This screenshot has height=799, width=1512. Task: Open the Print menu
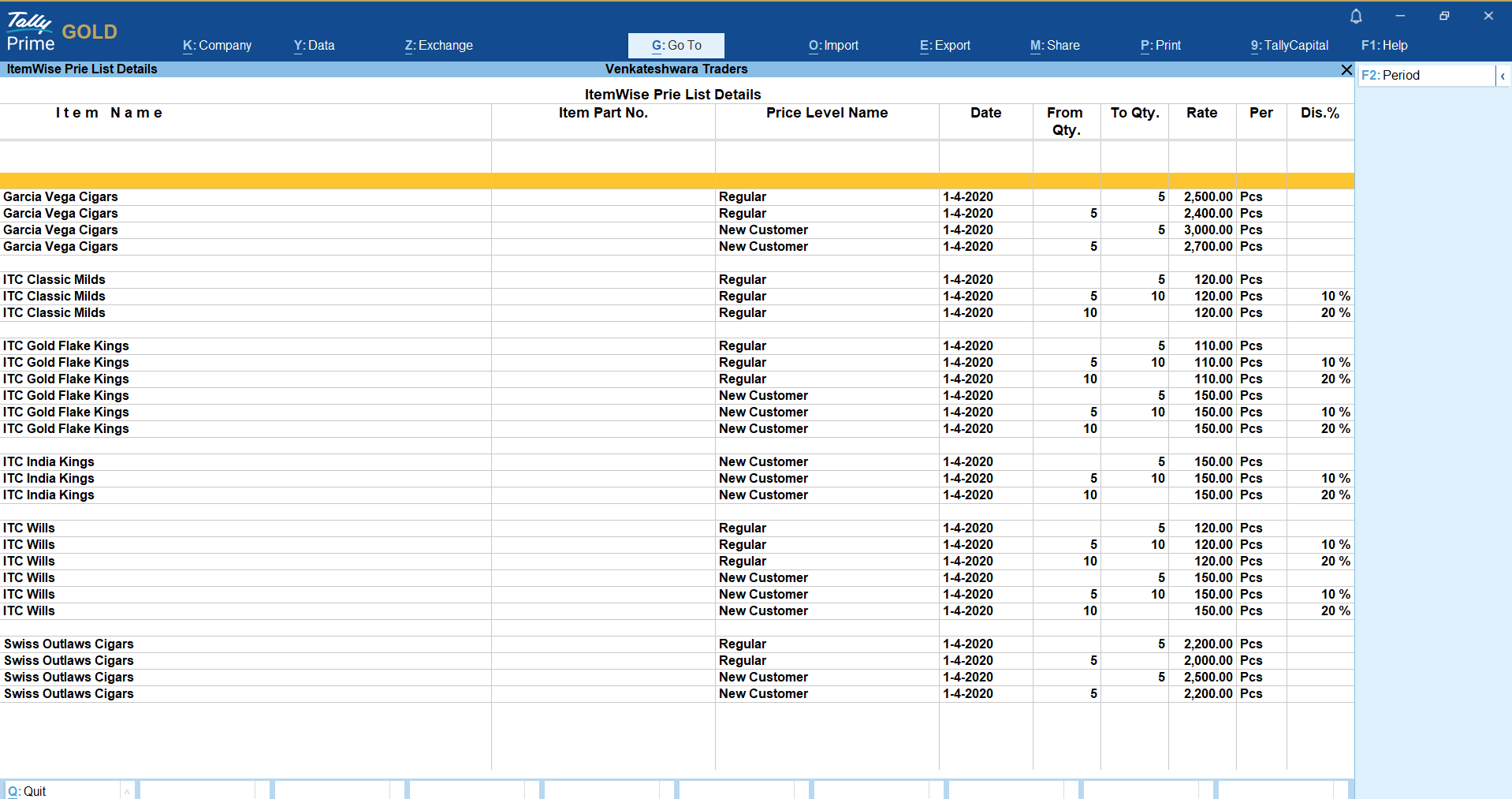tap(1160, 46)
